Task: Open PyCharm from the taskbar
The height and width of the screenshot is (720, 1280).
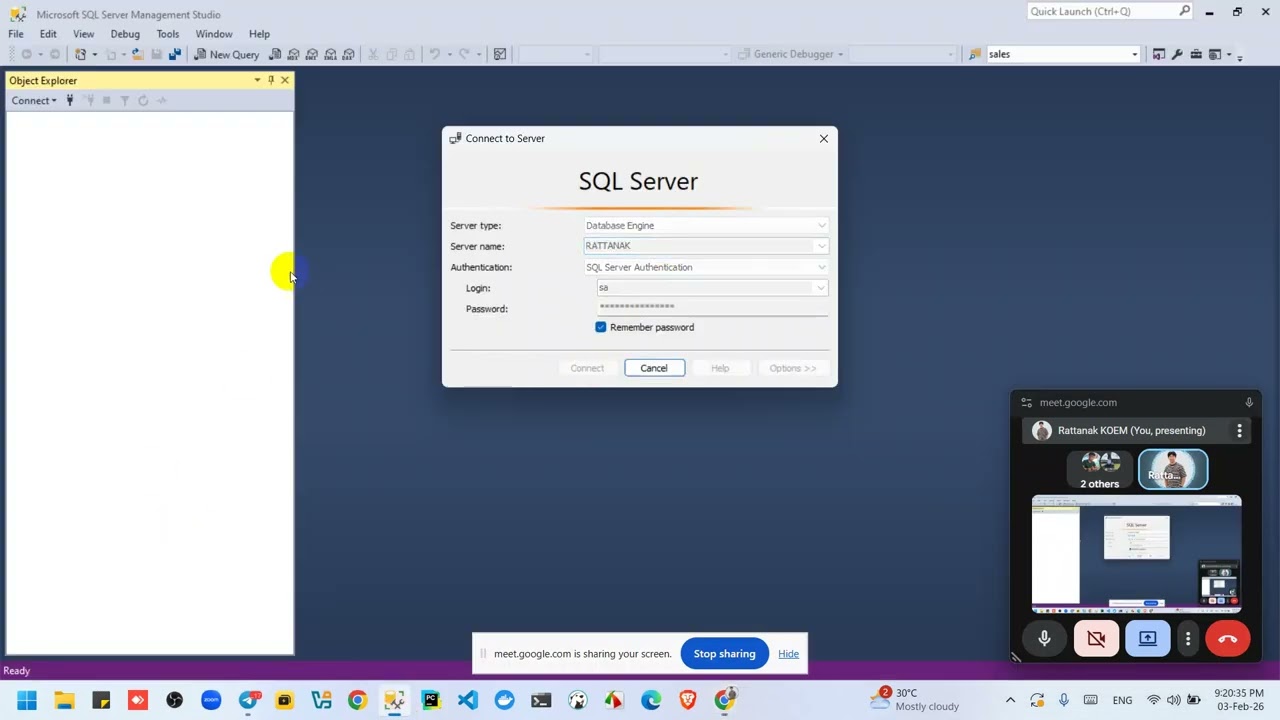Action: 431,700
